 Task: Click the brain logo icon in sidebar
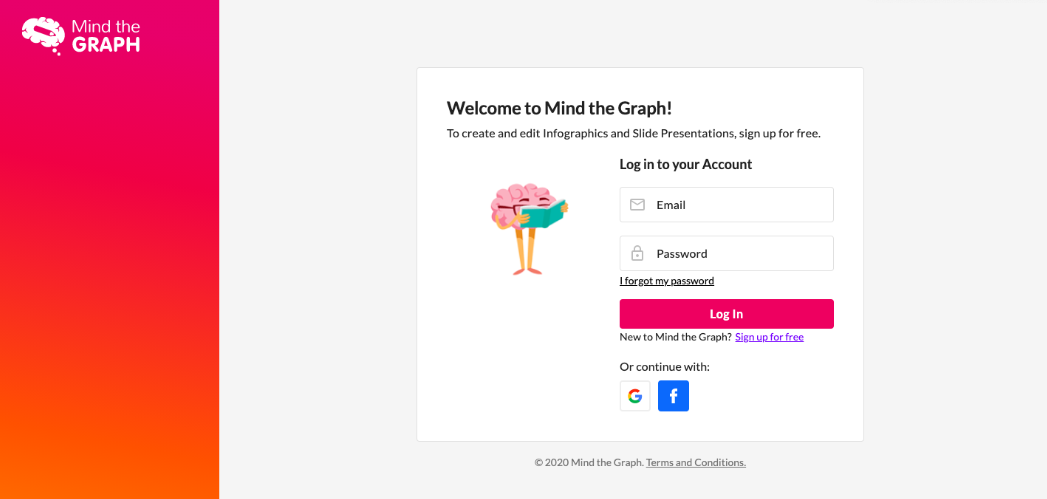click(43, 35)
